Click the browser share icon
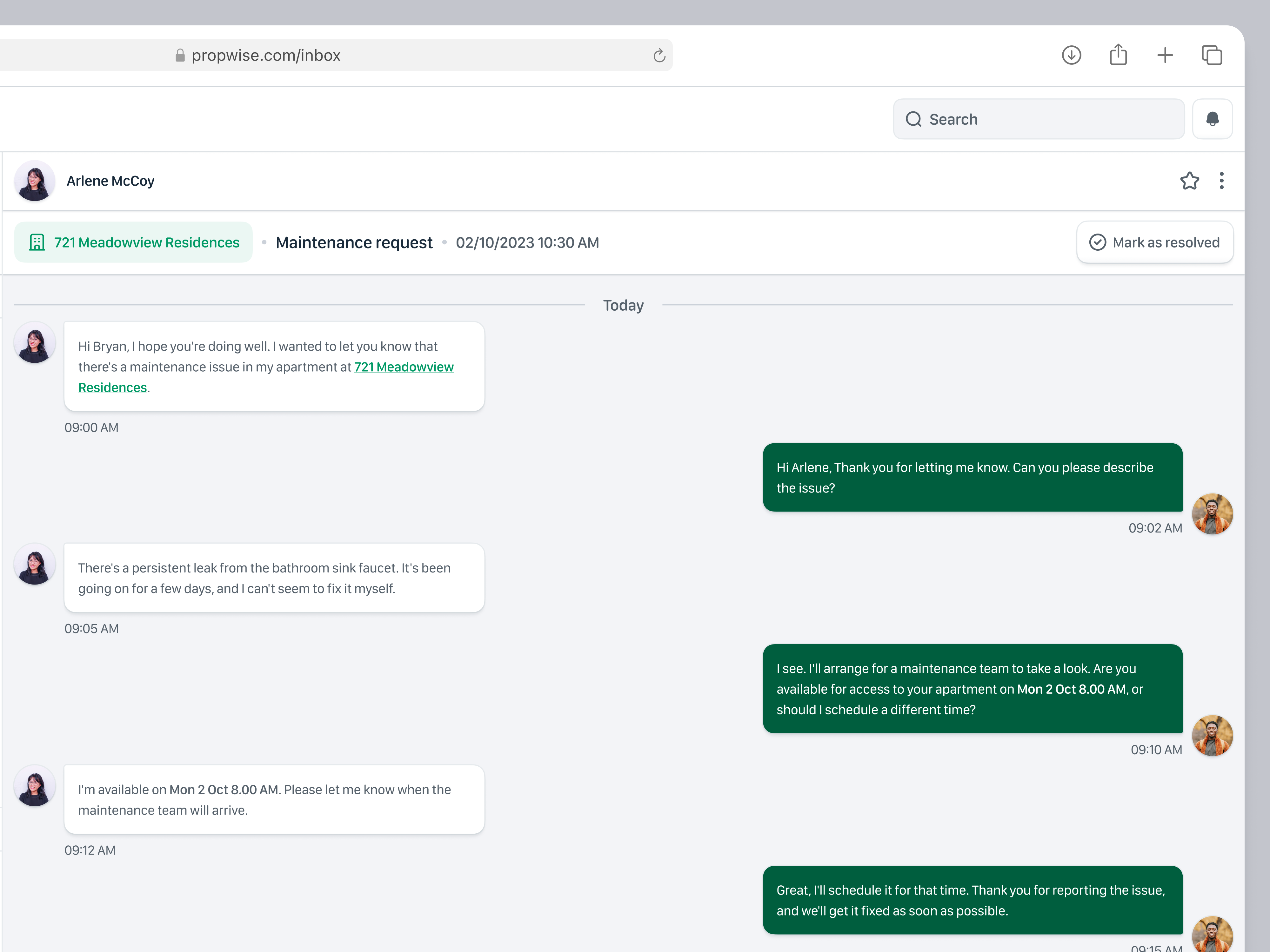 point(1119,55)
